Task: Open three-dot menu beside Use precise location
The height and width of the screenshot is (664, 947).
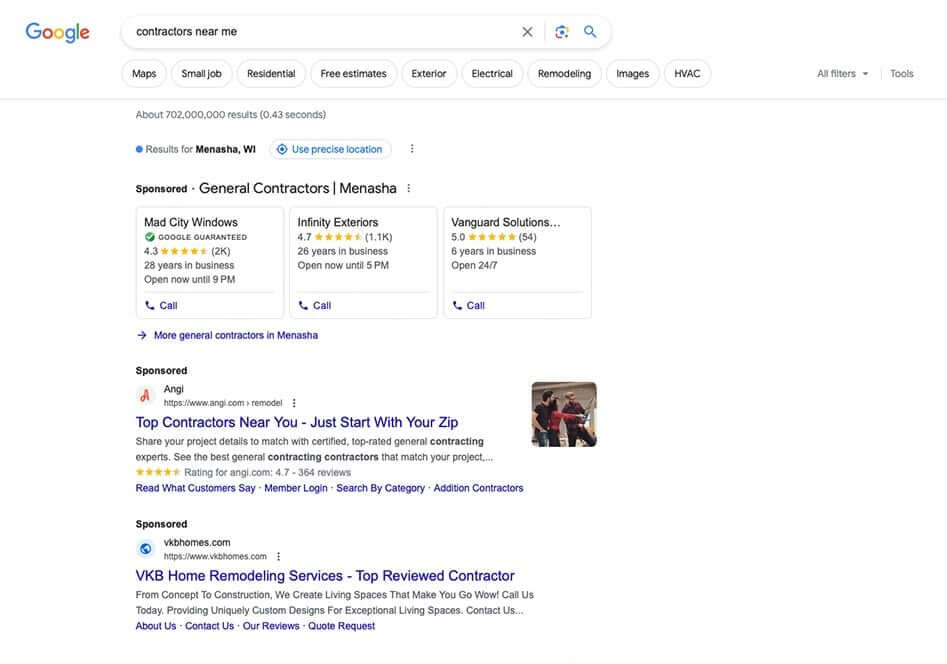Action: coord(412,149)
